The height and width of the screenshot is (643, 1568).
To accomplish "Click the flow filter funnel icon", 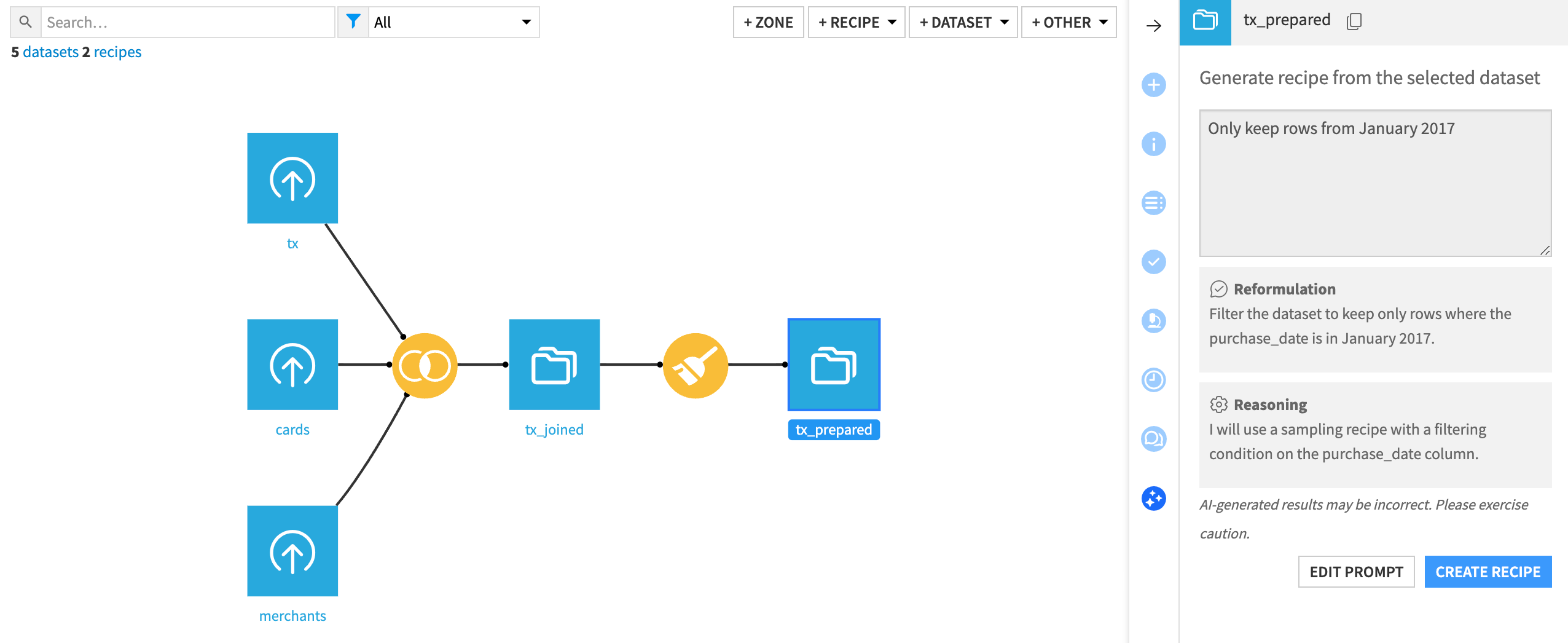I will click(x=353, y=22).
